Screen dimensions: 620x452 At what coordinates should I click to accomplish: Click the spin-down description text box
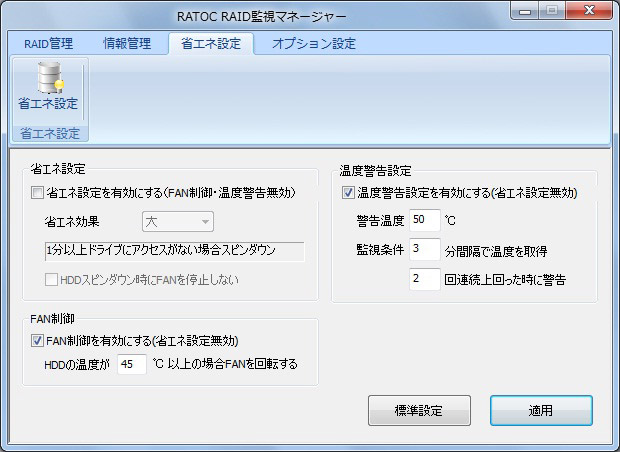174,251
